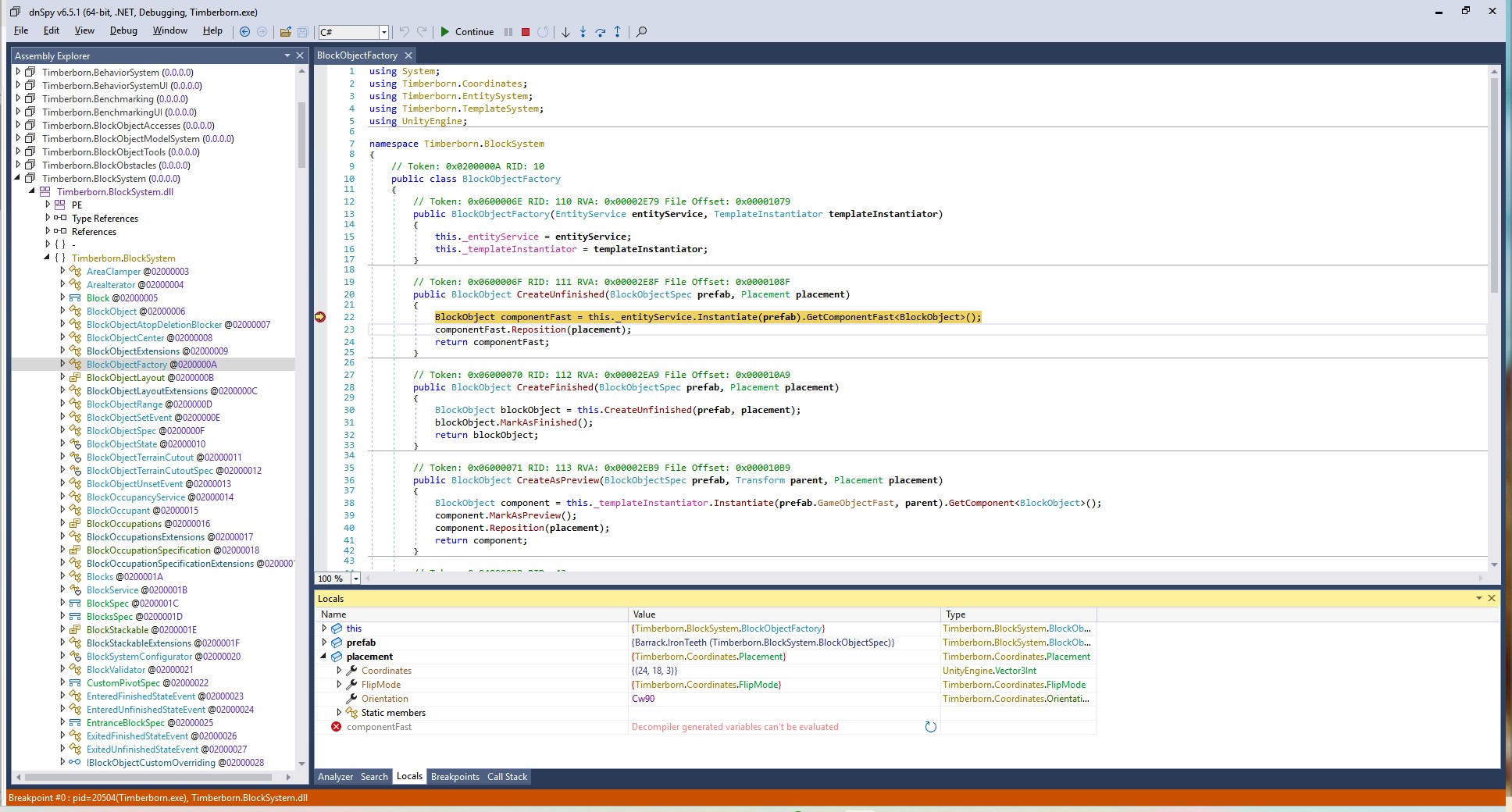Viewport: 1512px width, 812px height.
Task: Open the File menu
Action: click(x=21, y=30)
